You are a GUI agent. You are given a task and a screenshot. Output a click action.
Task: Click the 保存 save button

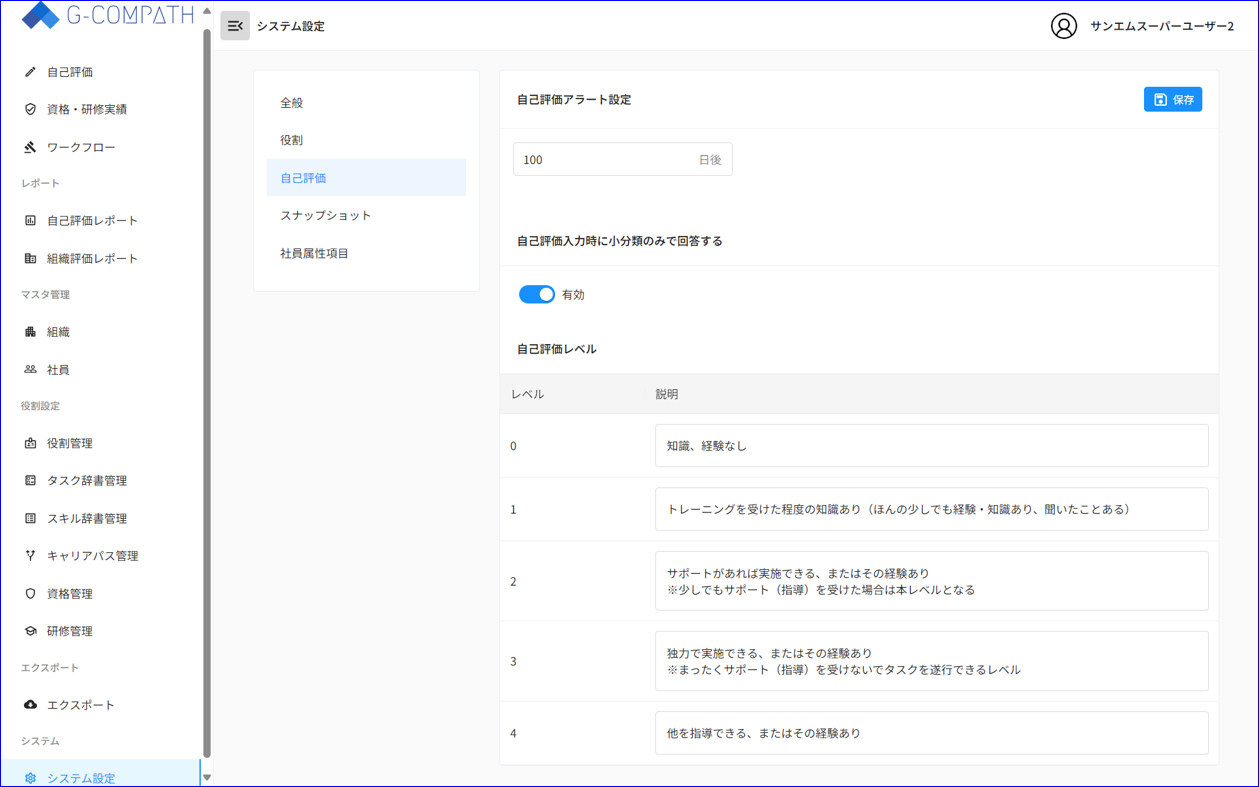1172,99
